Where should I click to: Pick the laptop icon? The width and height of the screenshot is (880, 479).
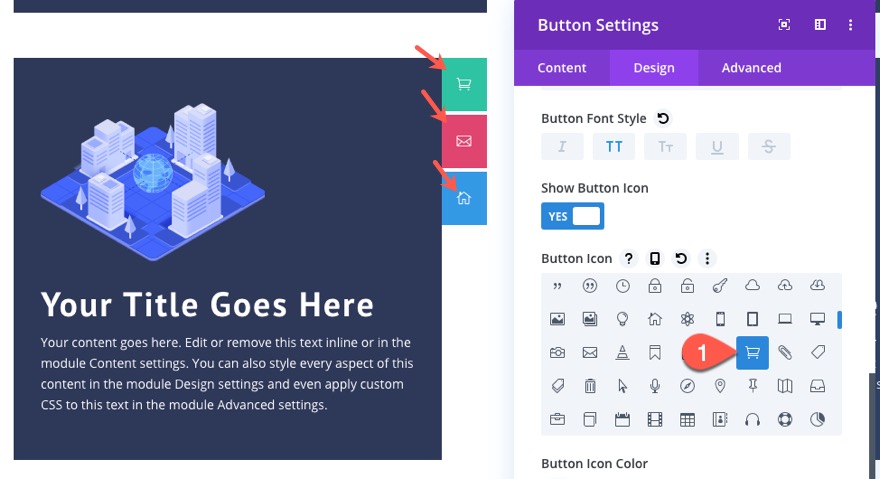(x=785, y=320)
